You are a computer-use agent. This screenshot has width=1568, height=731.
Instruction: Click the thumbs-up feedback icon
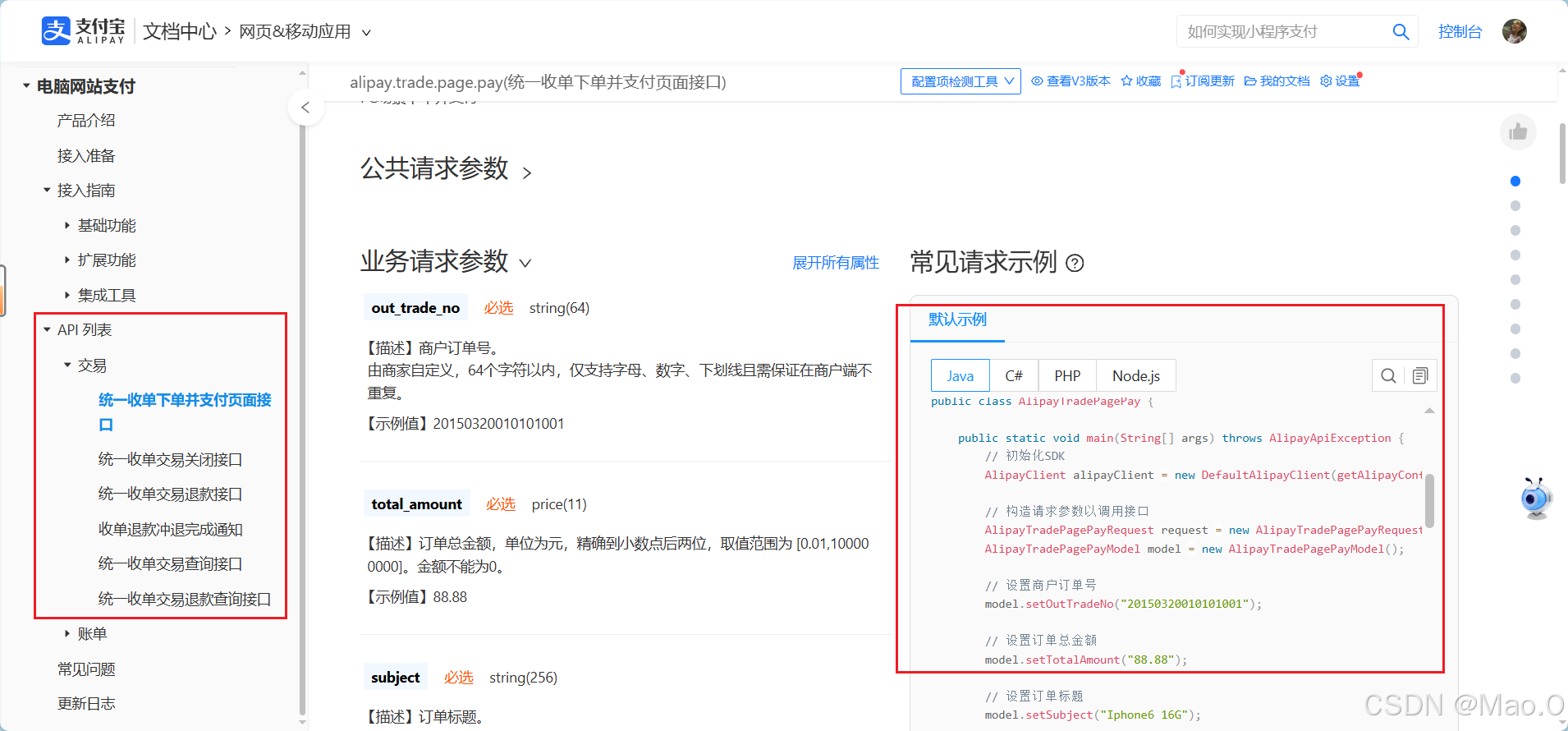click(x=1518, y=131)
